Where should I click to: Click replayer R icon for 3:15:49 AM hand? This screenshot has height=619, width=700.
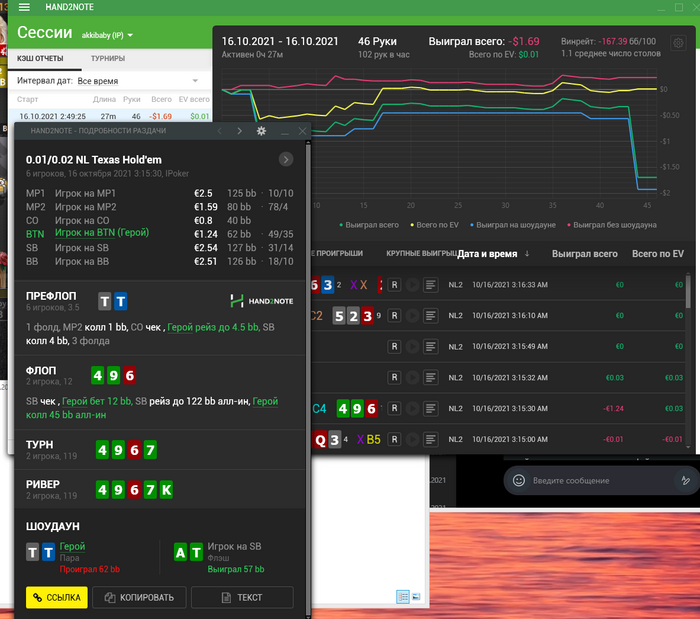(394, 346)
